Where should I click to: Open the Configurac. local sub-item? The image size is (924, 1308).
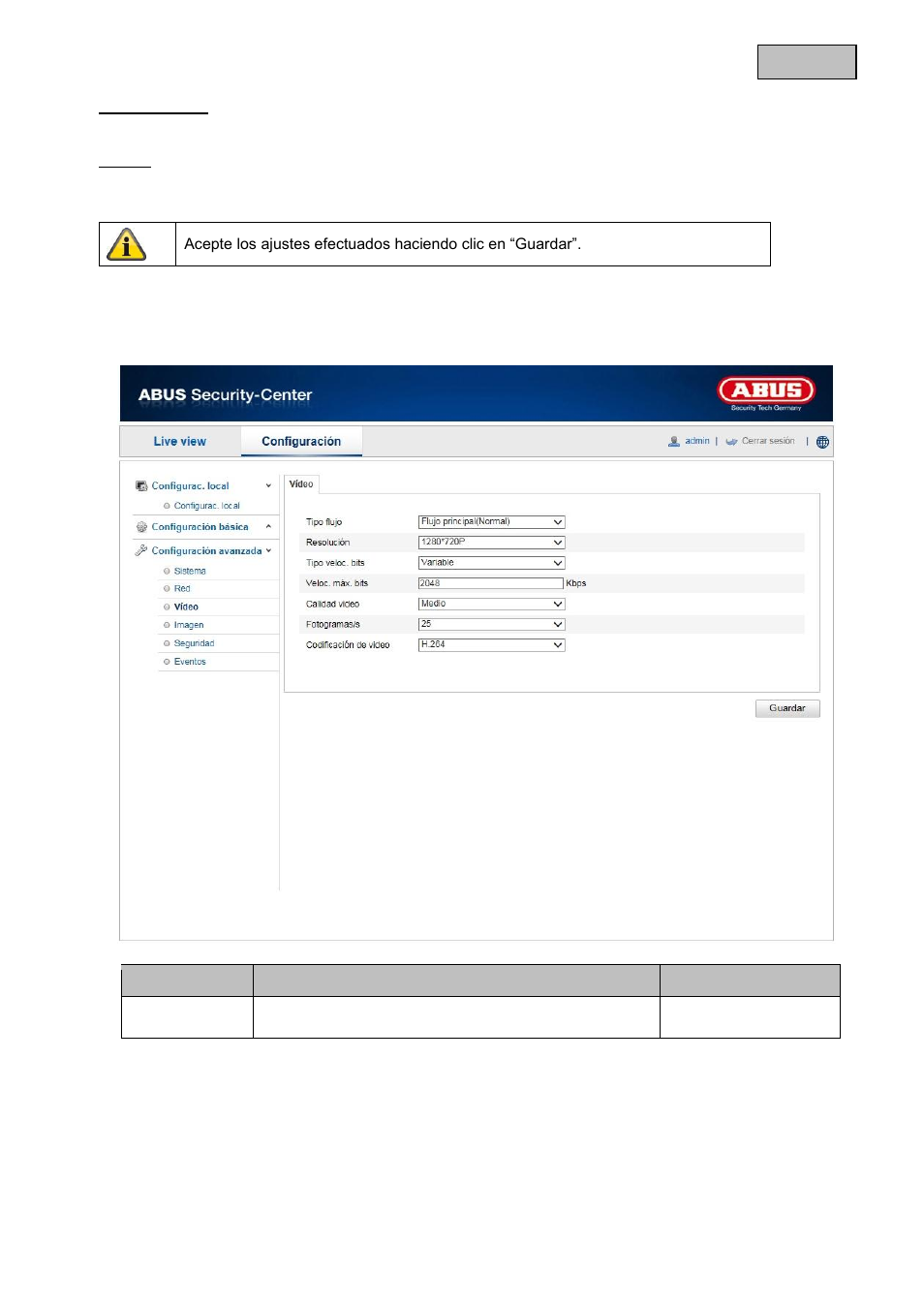pos(206,506)
